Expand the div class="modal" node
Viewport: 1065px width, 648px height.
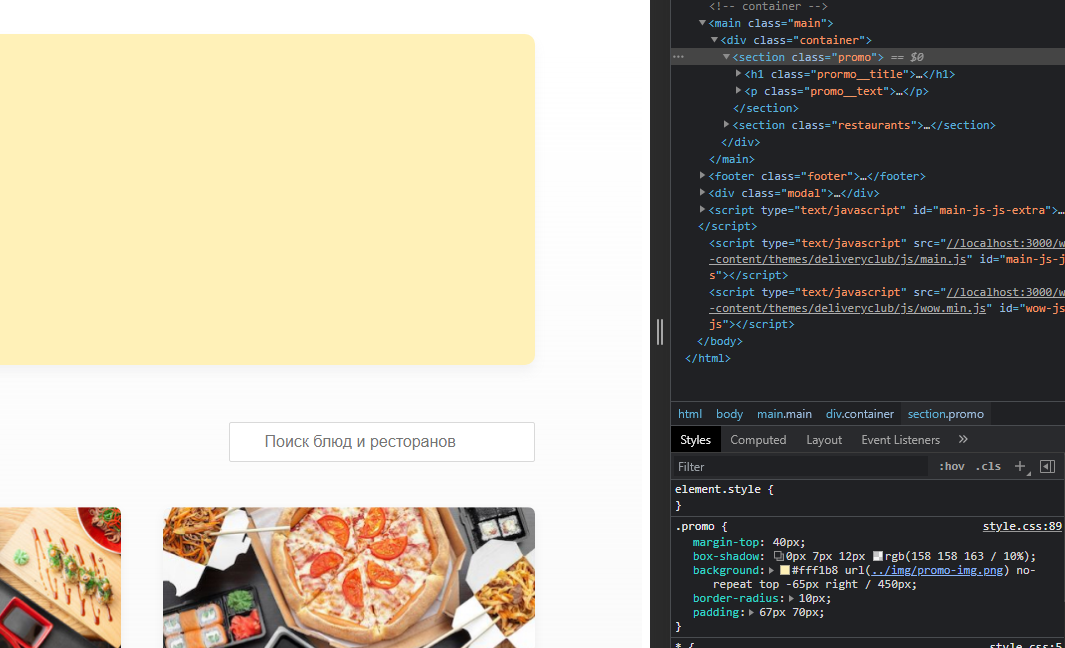click(x=702, y=192)
